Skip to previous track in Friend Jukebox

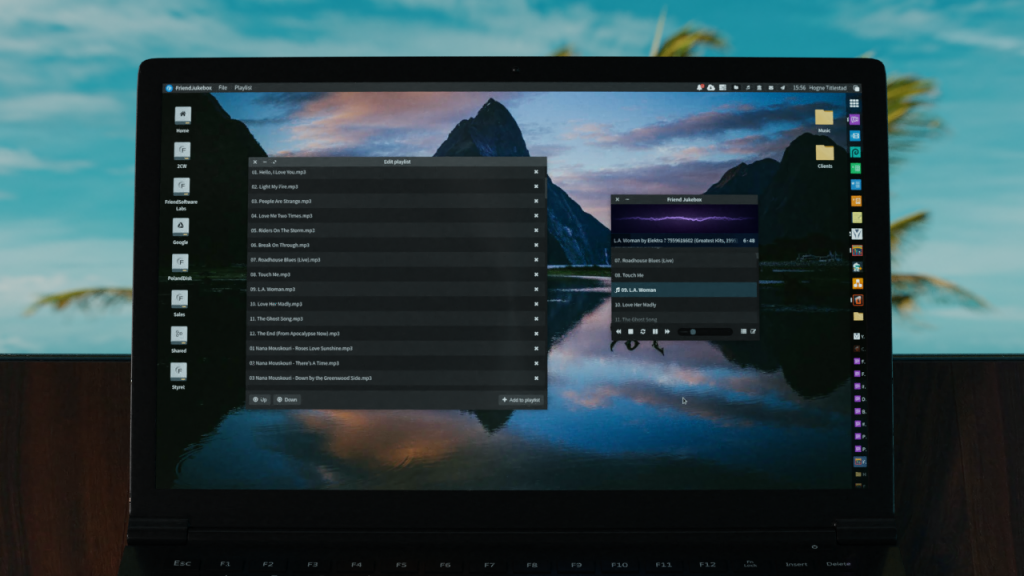click(618, 332)
